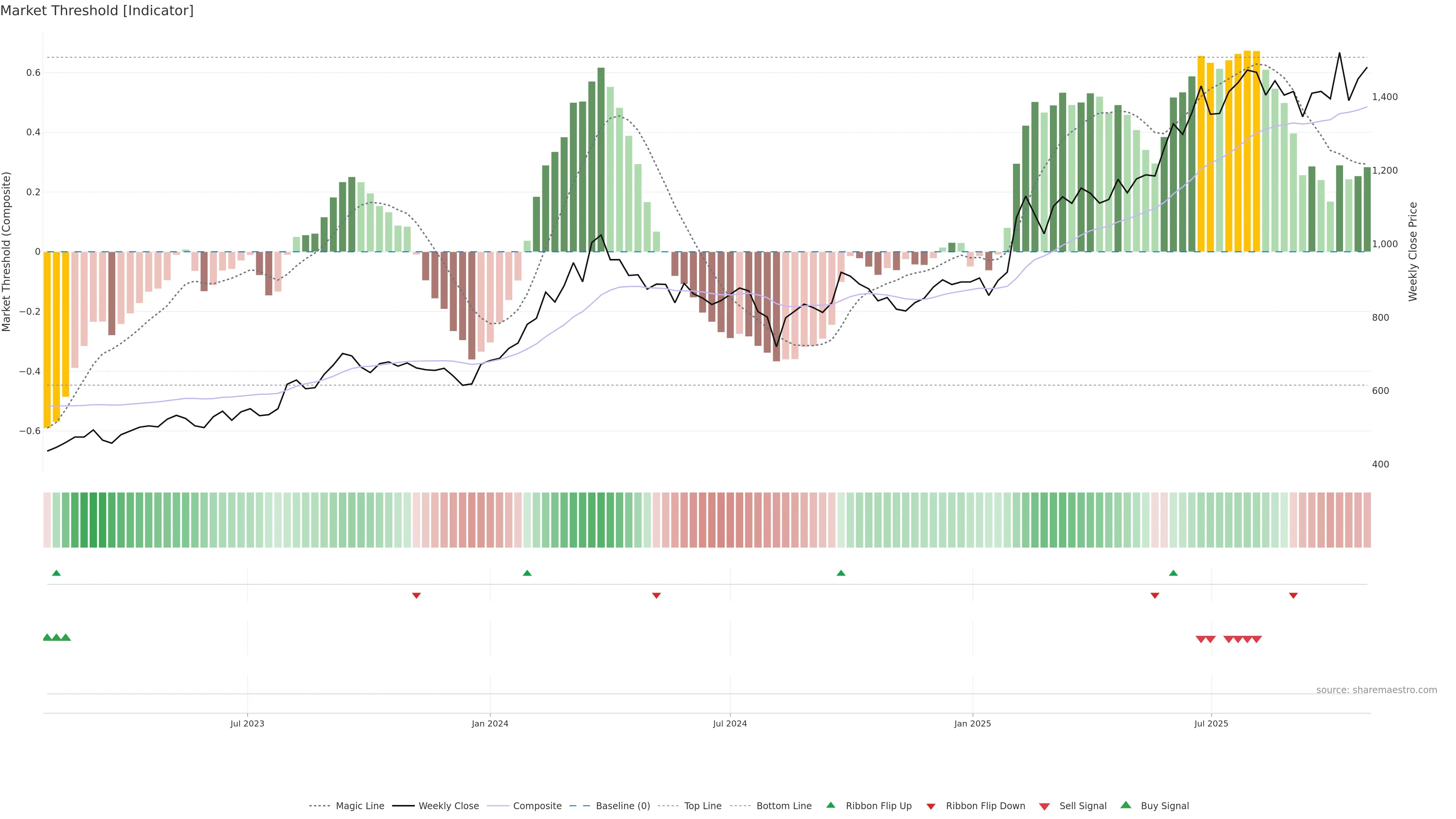Click the Jan 2024 axis label

[490, 723]
